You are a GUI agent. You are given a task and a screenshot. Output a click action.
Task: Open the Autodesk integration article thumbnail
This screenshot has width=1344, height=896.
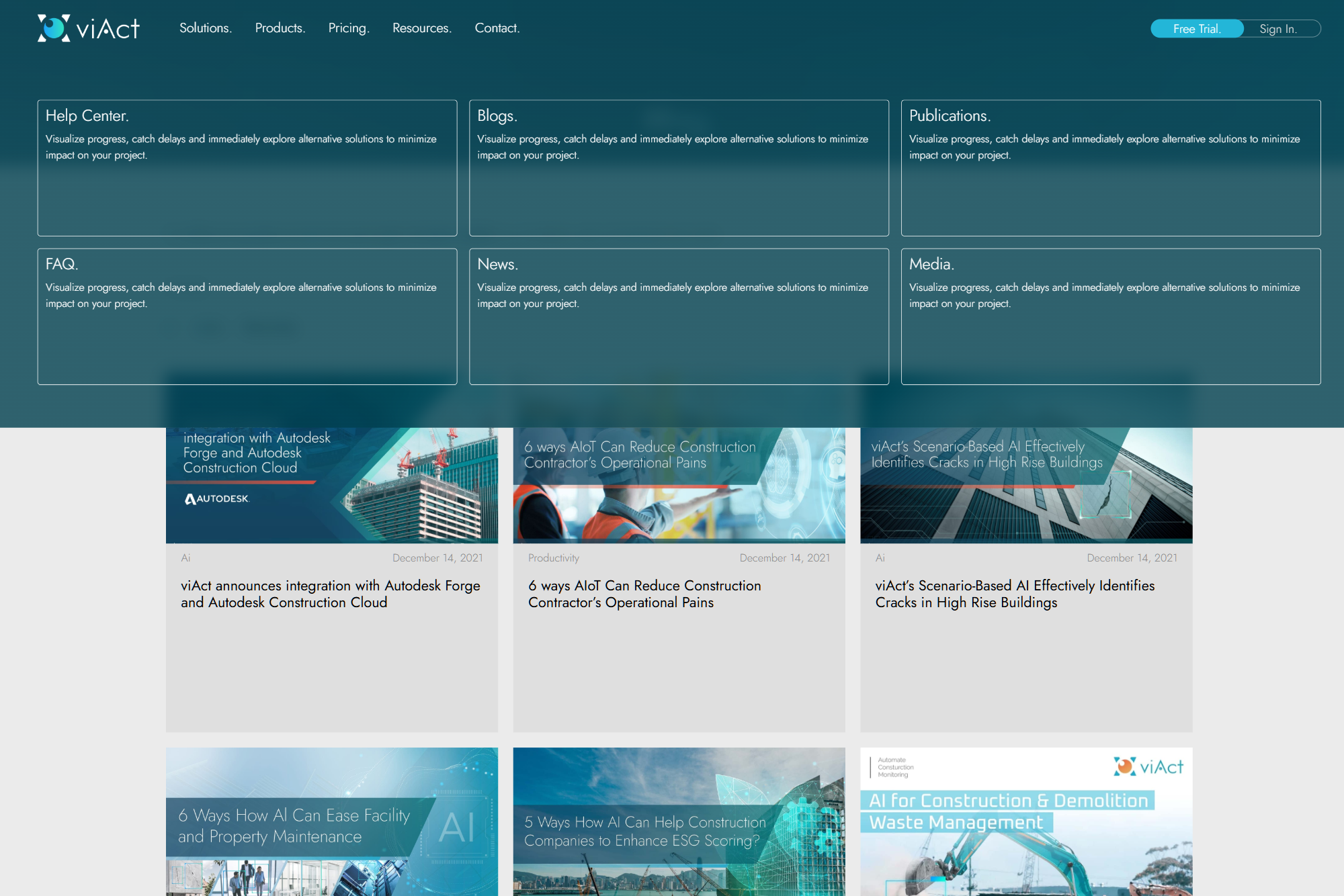[332, 486]
